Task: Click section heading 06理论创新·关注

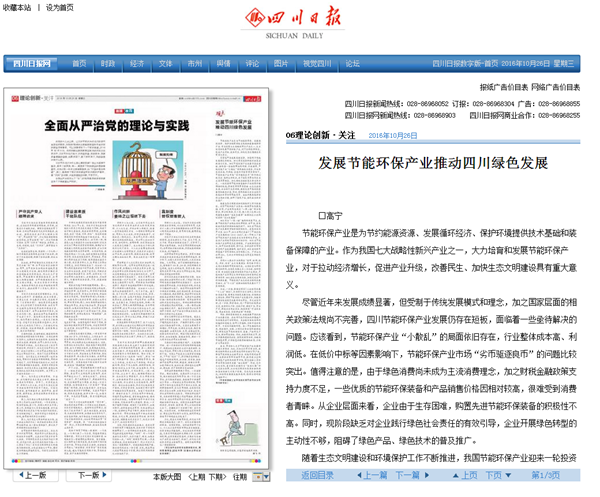Action: click(320, 135)
